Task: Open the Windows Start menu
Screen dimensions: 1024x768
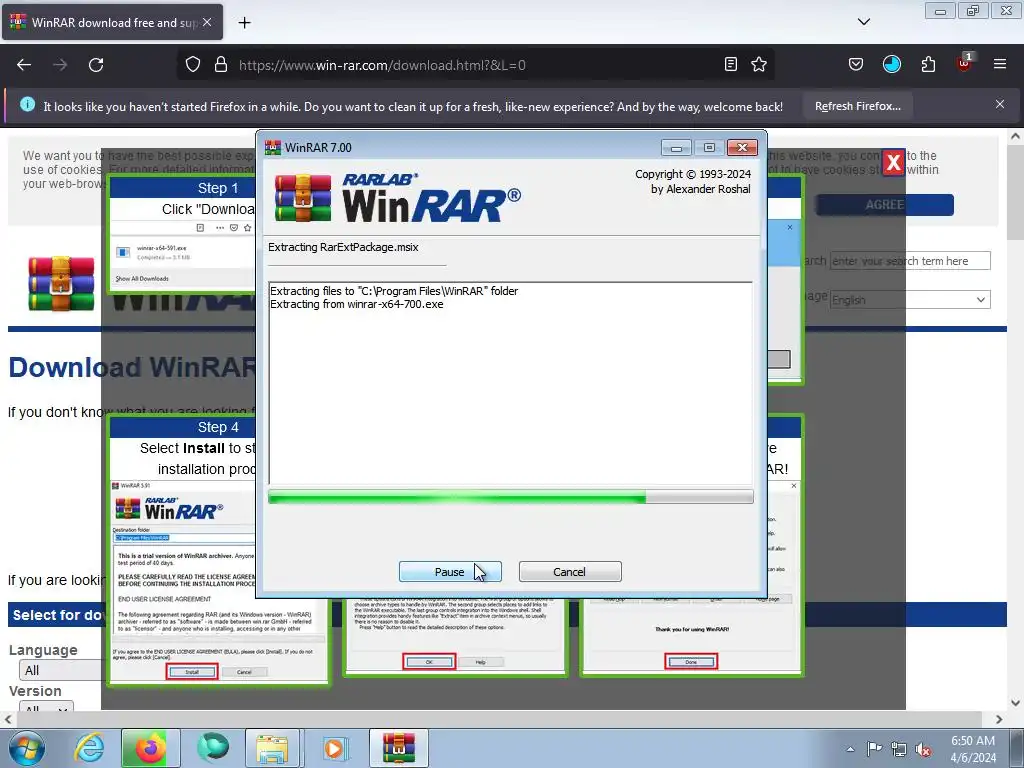Action: click(x=27, y=748)
